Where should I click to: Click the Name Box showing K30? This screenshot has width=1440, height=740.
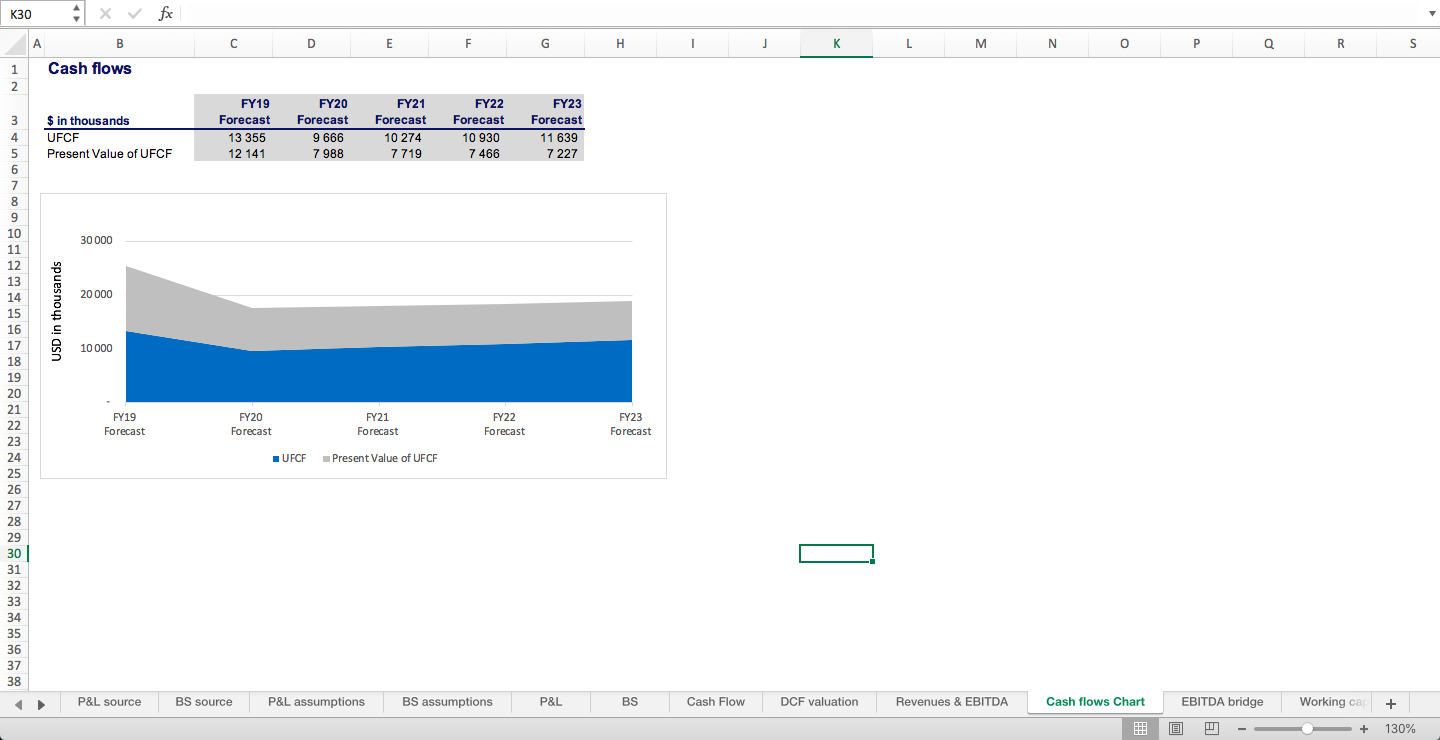point(30,13)
